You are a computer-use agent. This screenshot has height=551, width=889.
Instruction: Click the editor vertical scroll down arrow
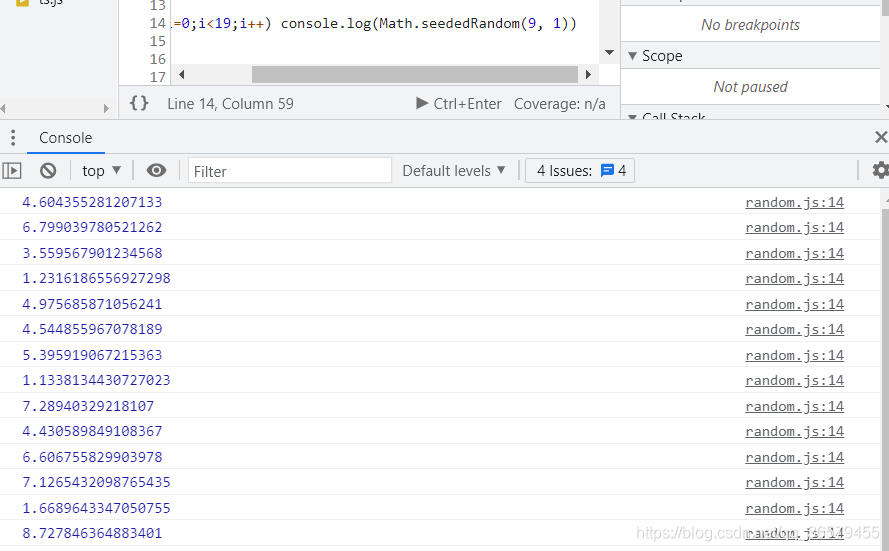pos(609,53)
